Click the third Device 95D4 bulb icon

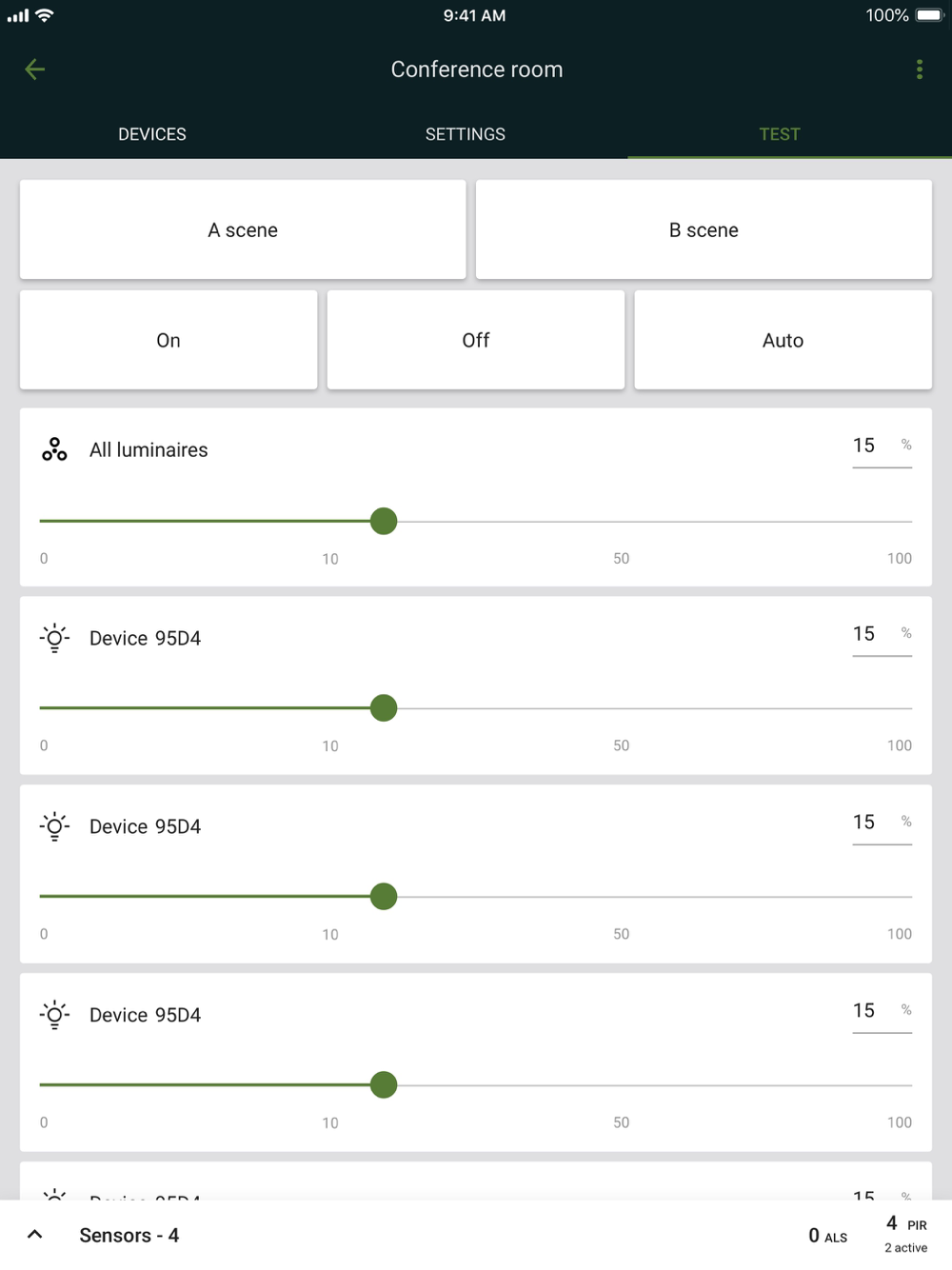(54, 1015)
